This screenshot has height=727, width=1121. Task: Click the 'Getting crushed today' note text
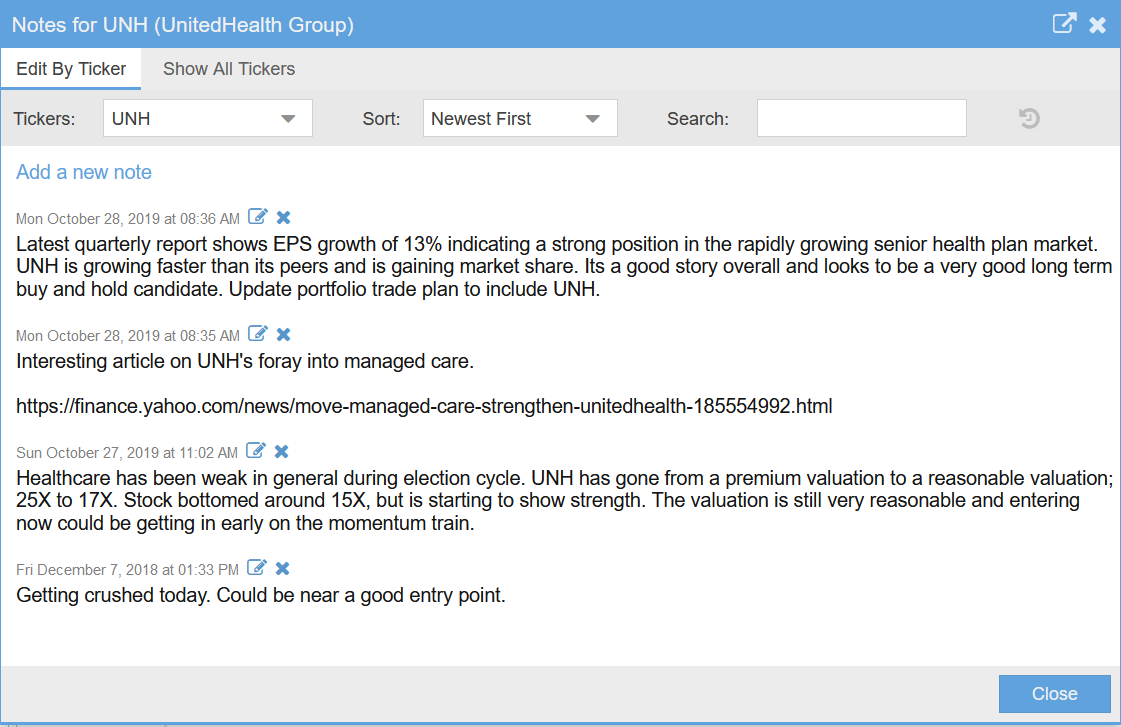[x=260, y=595]
